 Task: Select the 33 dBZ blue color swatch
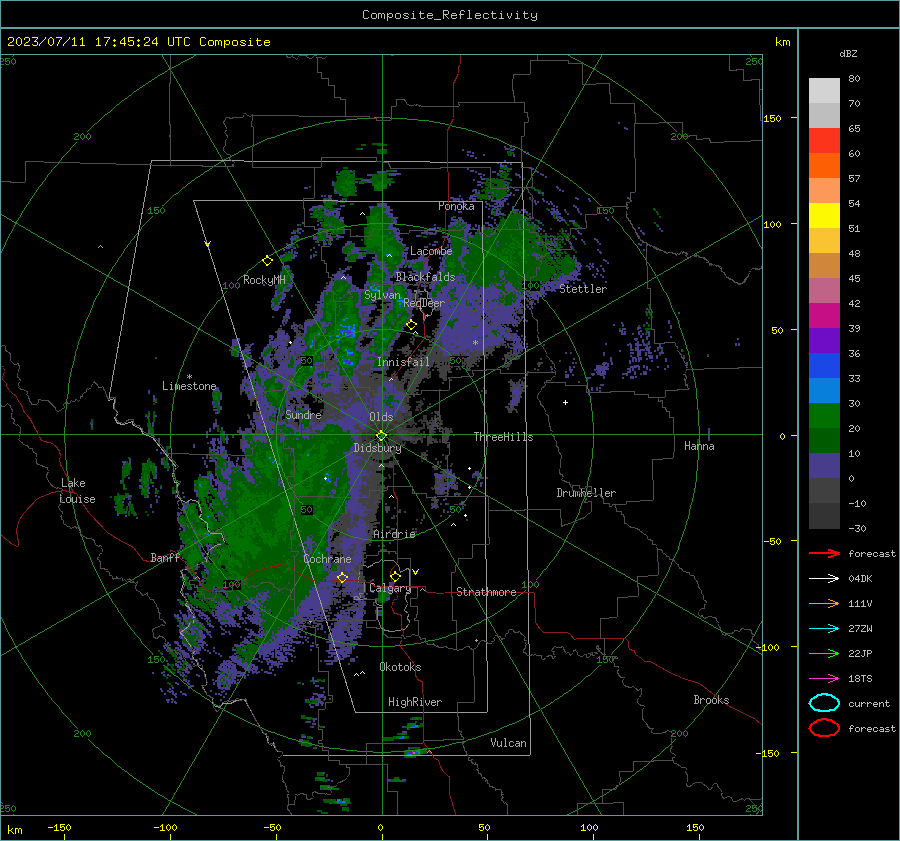point(824,365)
